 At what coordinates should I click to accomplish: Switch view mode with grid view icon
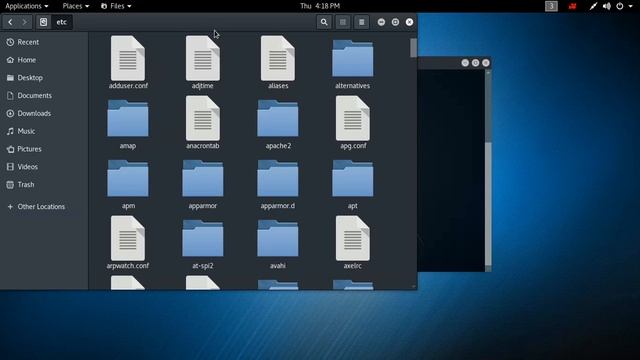tap(343, 22)
